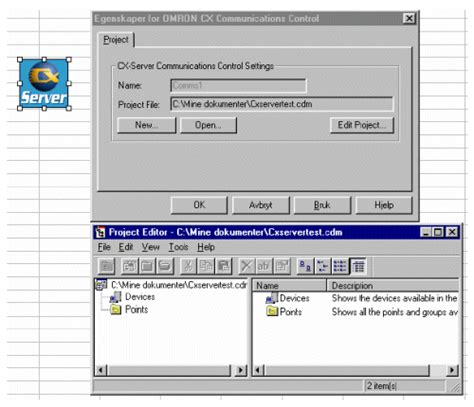Click the Project File path field
This screenshot has width=474, height=407.
tap(282, 104)
